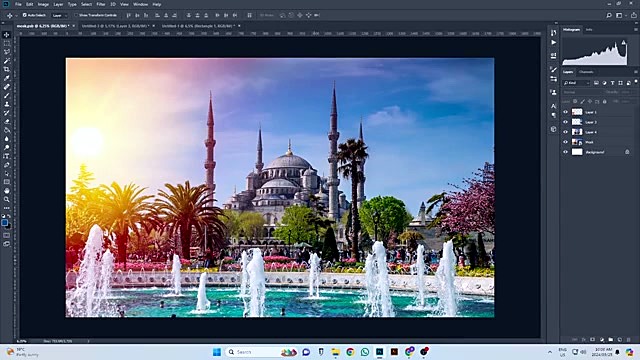This screenshot has height=360, width=640.
Task: Switch to the Info tab
Action: pos(589,29)
